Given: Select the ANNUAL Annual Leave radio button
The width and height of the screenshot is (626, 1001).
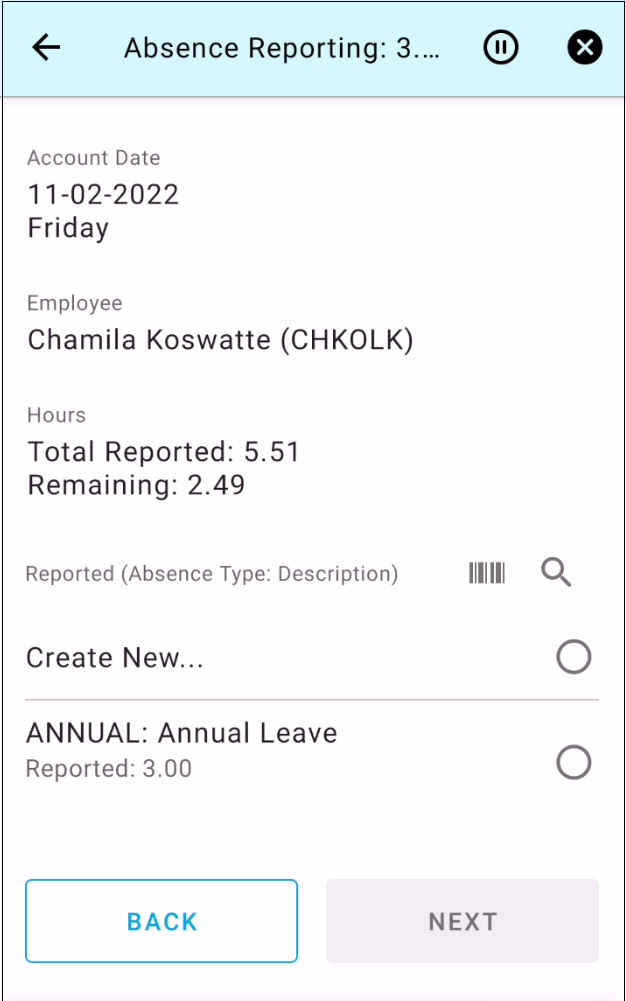Looking at the screenshot, I should (x=574, y=763).
